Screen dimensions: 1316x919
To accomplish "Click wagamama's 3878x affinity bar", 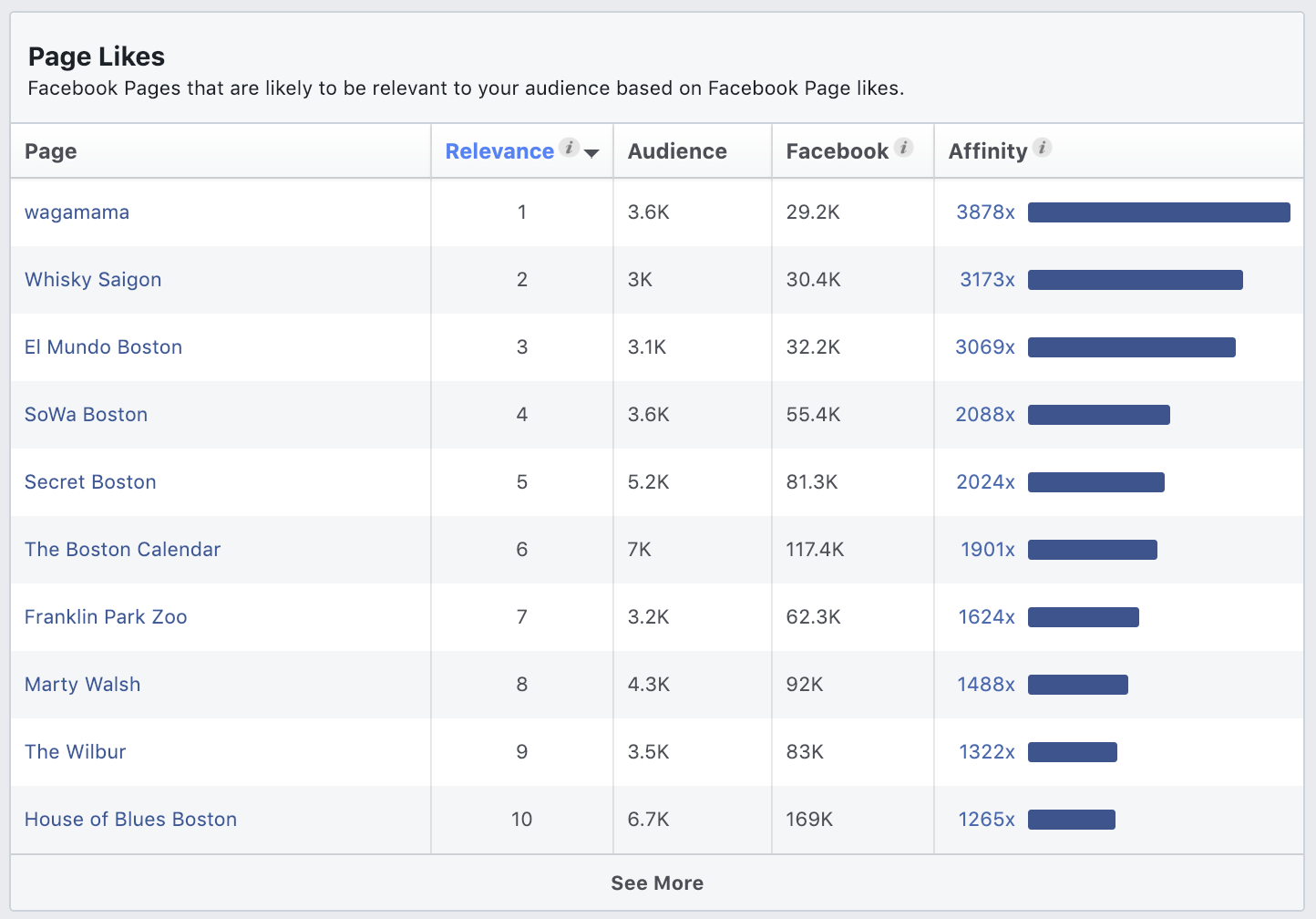I will point(1158,212).
